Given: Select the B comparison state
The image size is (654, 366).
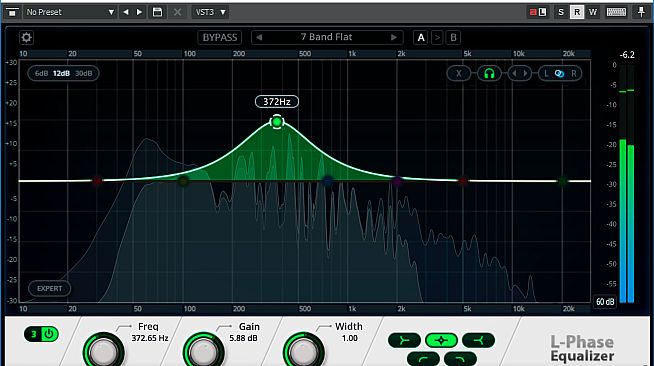Looking at the screenshot, I should tap(453, 38).
